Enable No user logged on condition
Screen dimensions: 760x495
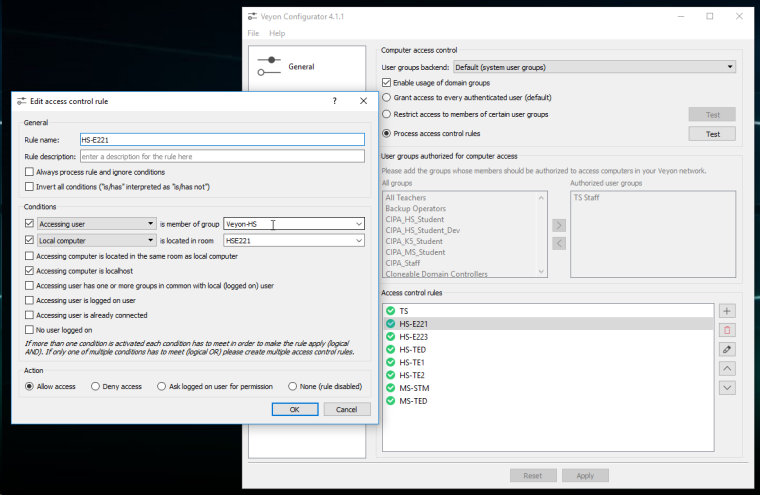[30, 330]
